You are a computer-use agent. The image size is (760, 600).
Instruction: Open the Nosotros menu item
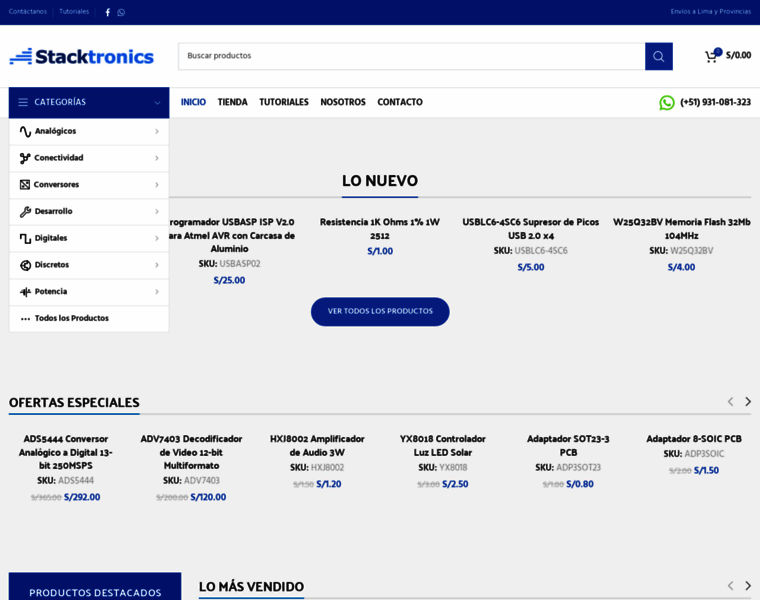[x=343, y=102]
